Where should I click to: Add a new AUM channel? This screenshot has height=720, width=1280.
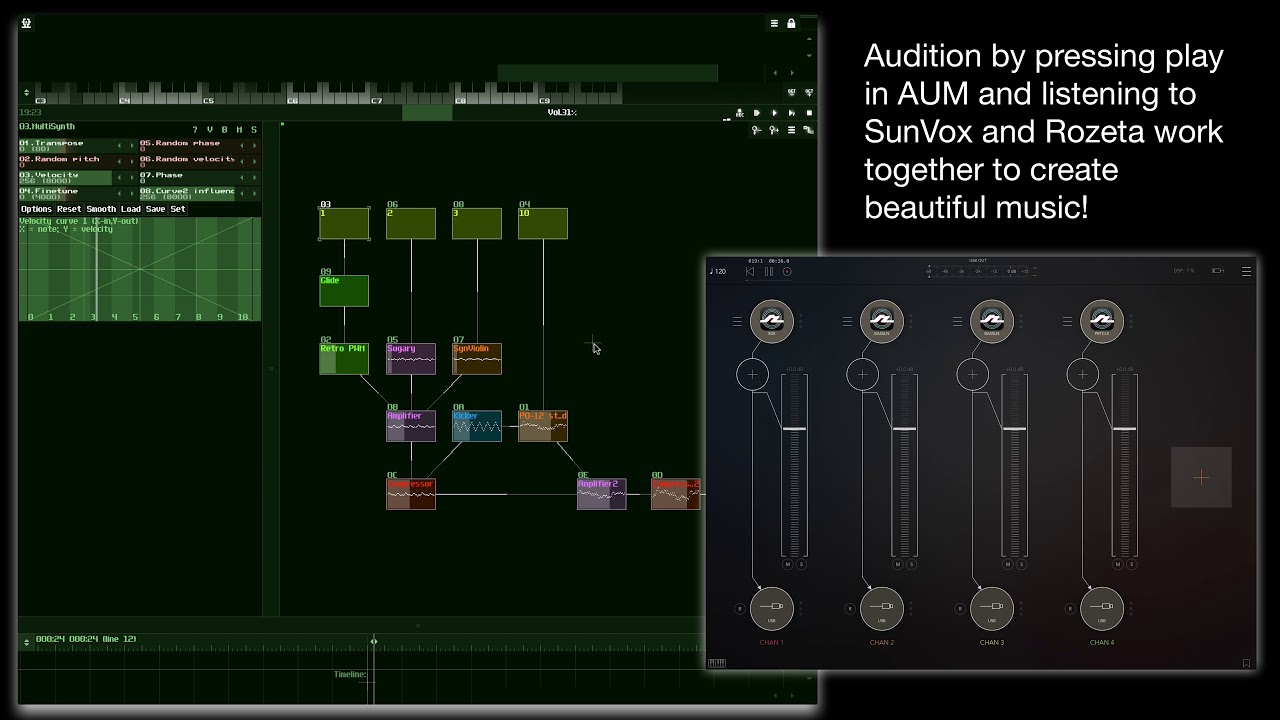(x=1201, y=477)
